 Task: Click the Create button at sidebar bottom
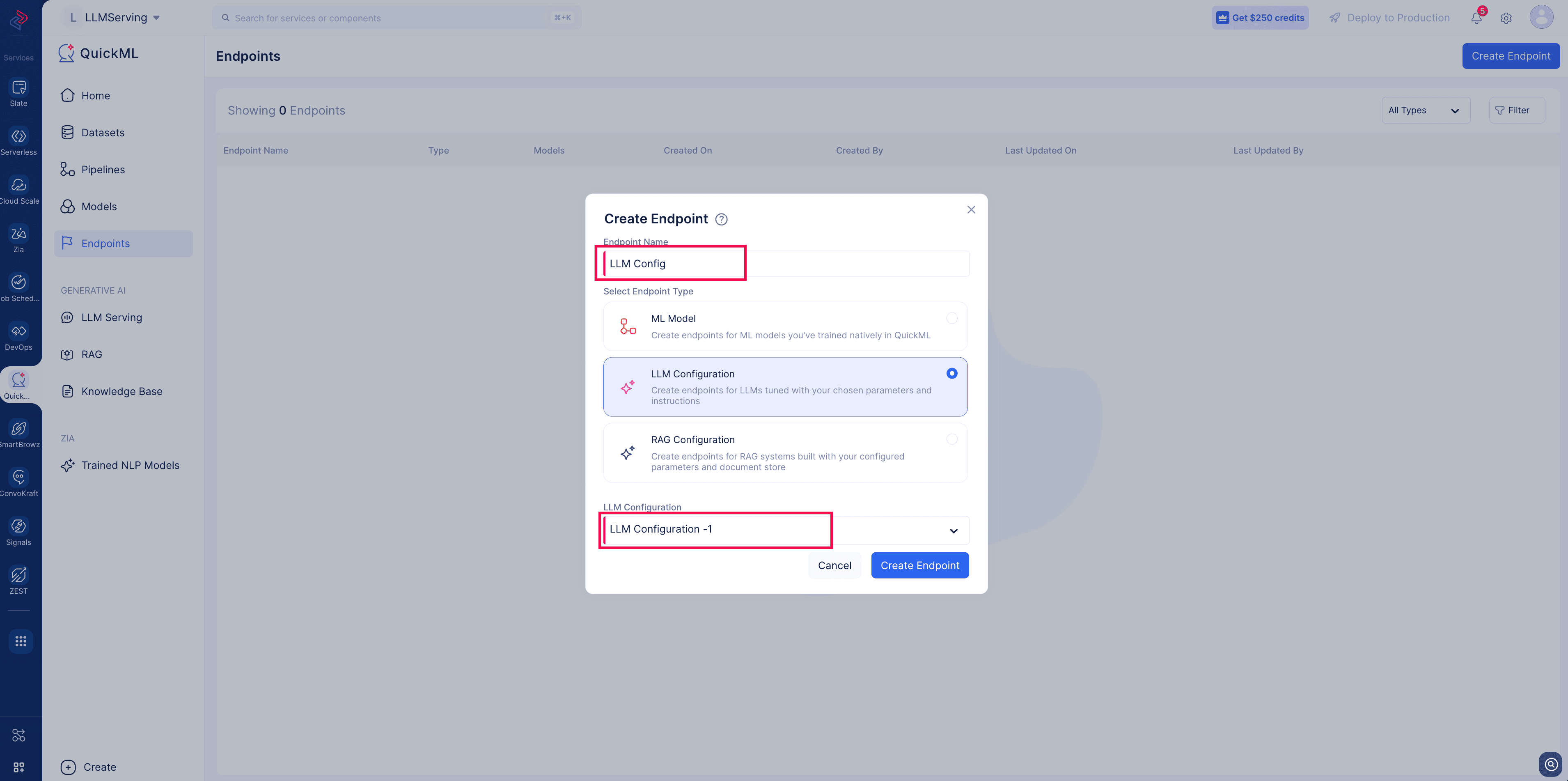[89, 767]
